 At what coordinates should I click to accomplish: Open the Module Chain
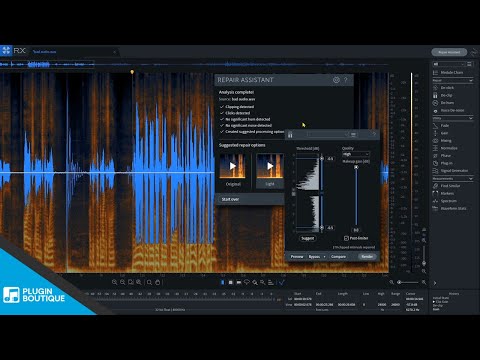(x=452, y=72)
